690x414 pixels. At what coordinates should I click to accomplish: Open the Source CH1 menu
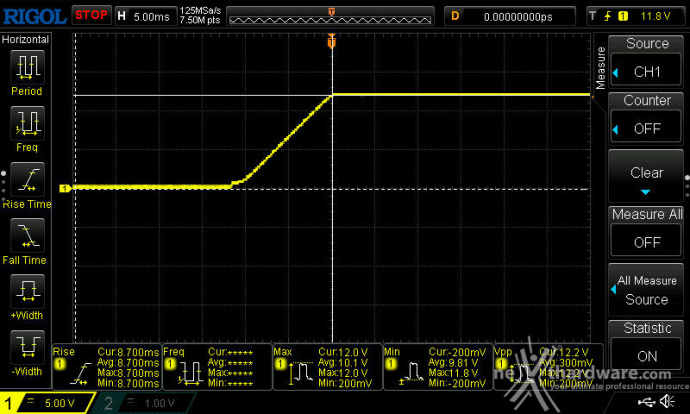[646, 61]
